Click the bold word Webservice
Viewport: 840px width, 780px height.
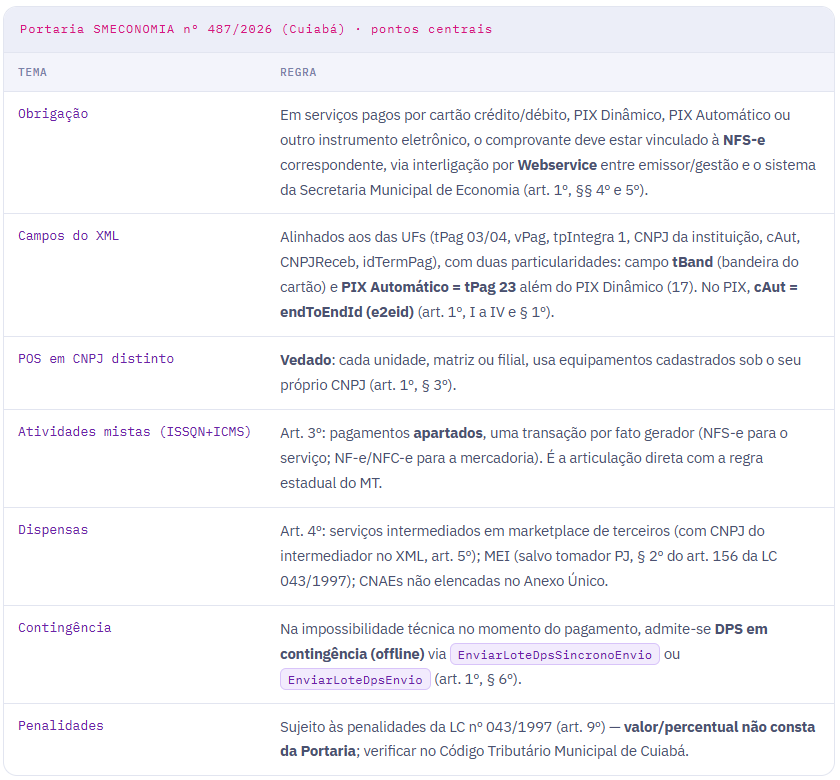click(x=557, y=165)
